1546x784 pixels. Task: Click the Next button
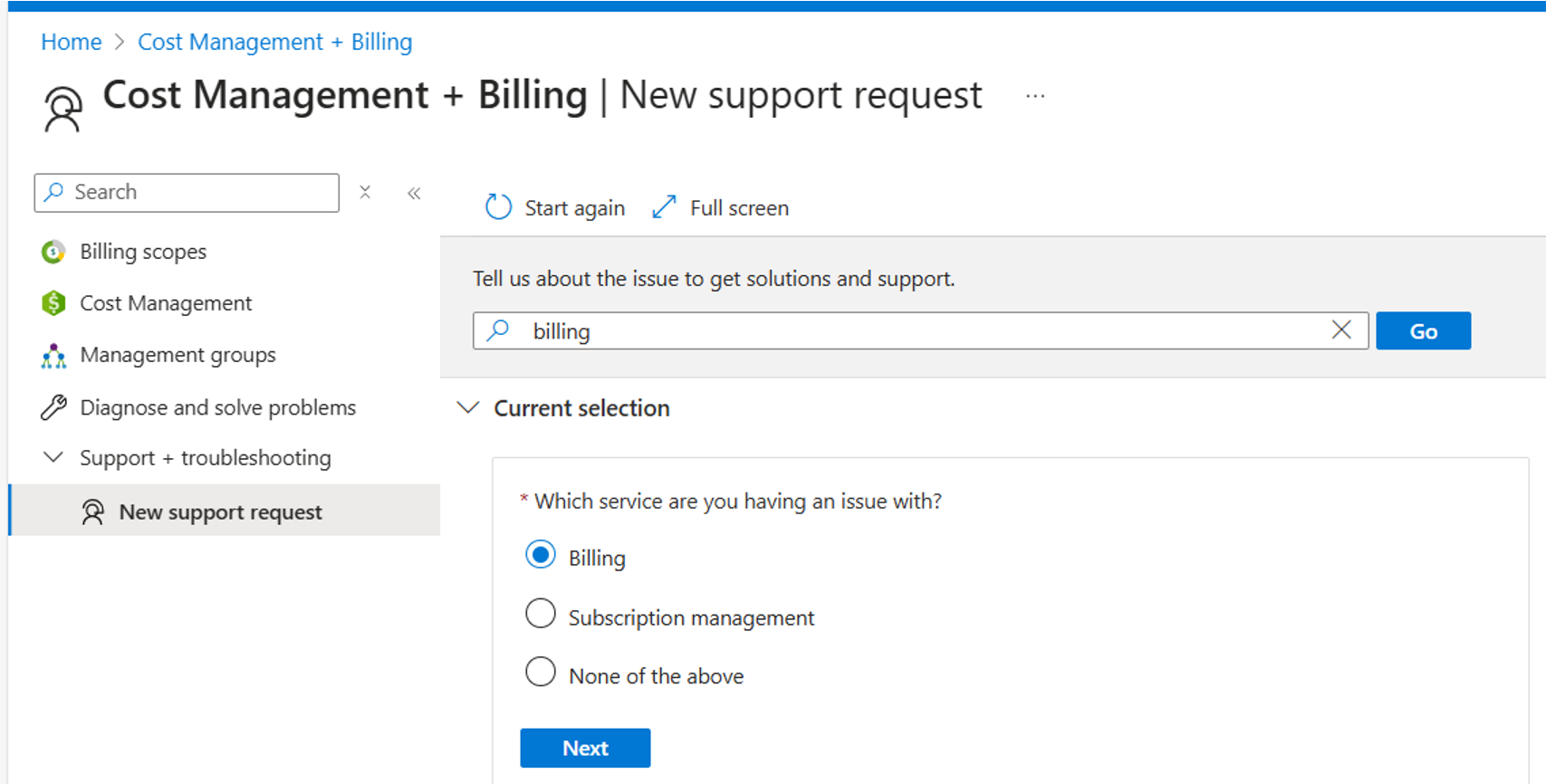point(585,748)
